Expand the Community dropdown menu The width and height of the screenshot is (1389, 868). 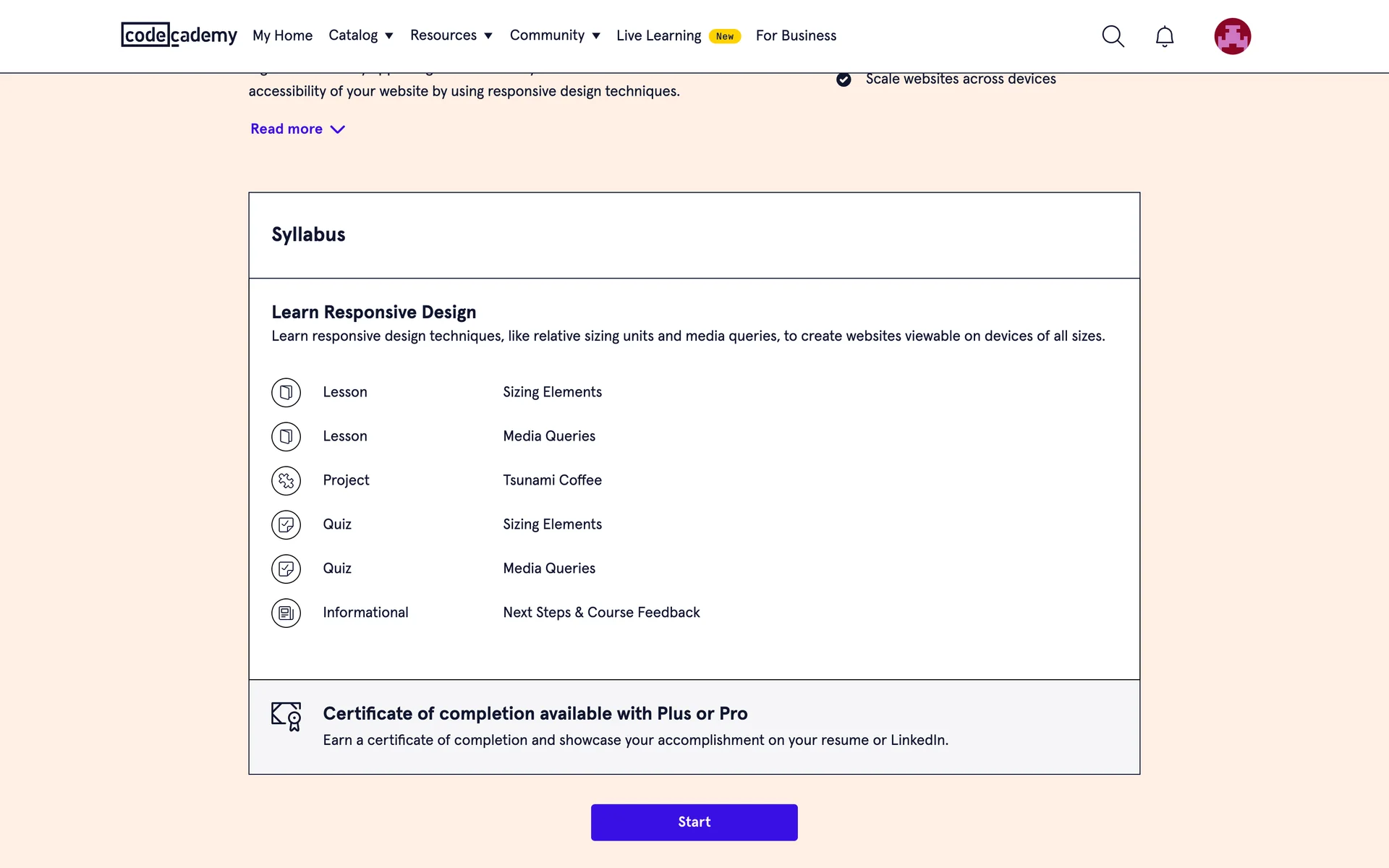pyautogui.click(x=554, y=35)
